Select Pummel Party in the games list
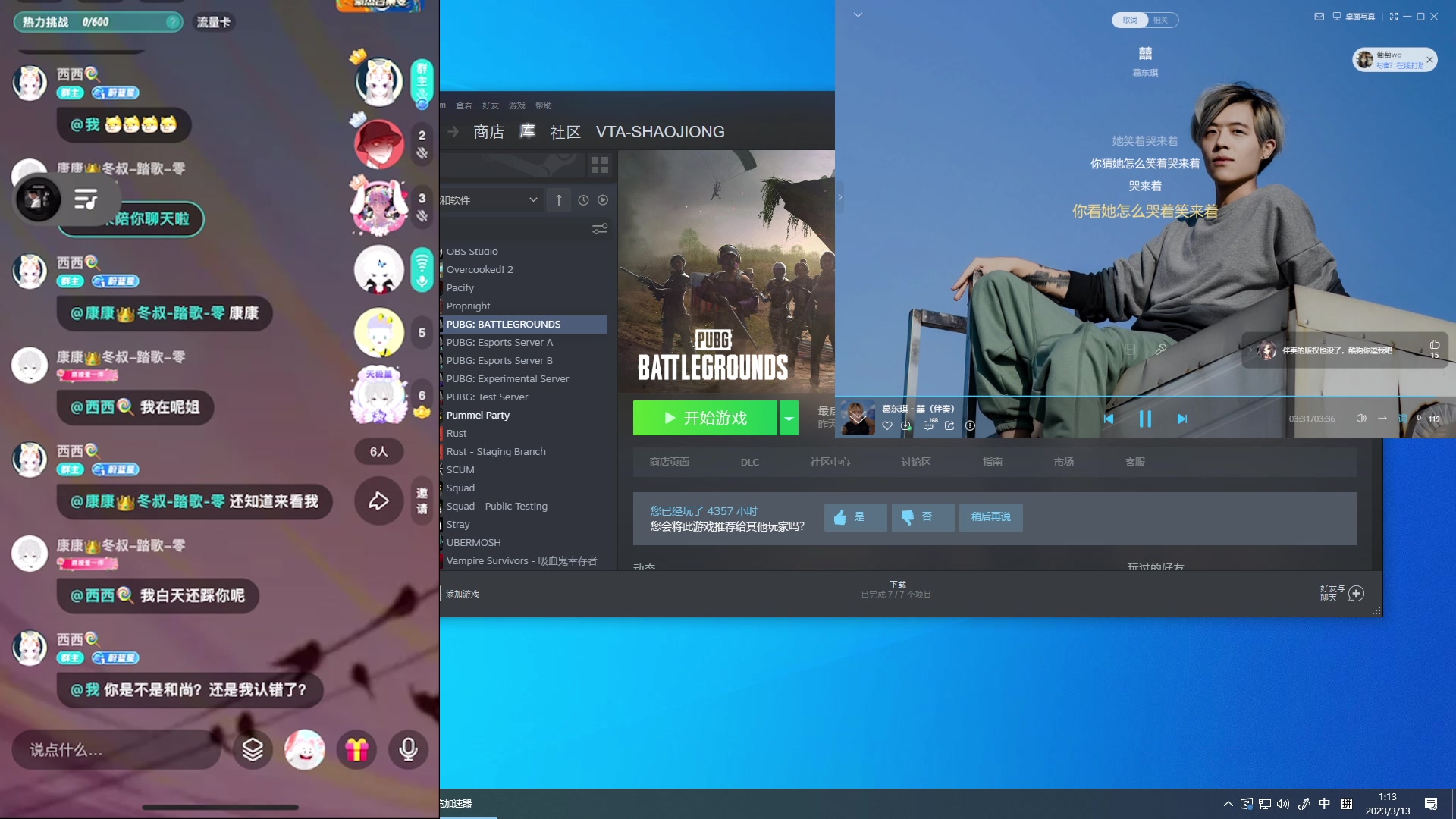 coord(478,415)
